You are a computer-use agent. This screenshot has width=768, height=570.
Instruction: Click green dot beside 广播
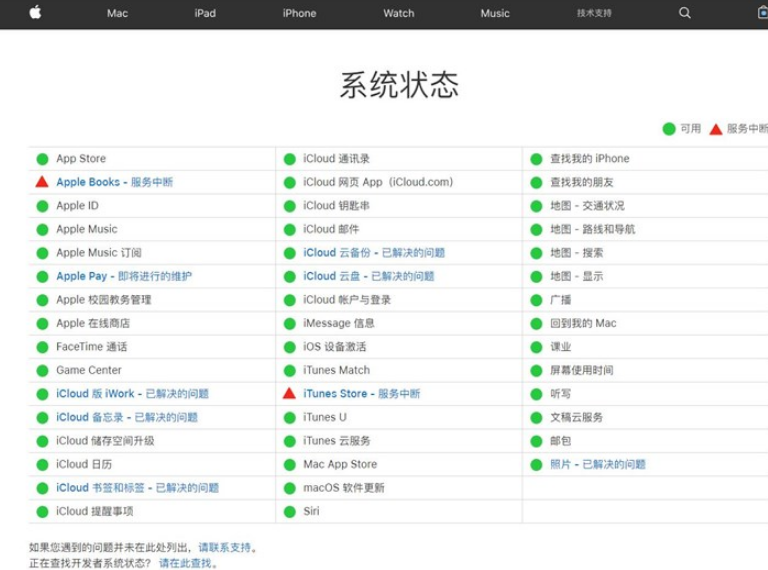[536, 300]
